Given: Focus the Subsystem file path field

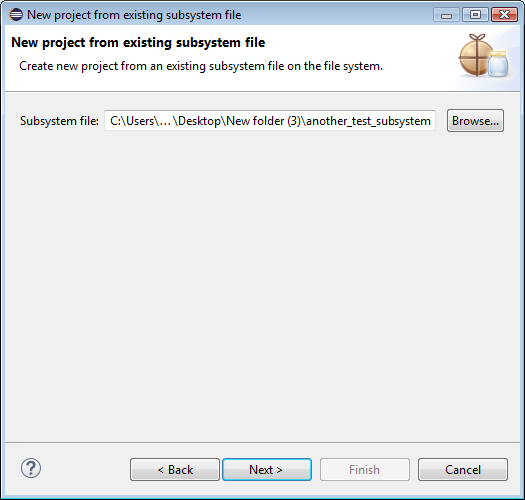Looking at the screenshot, I should (x=270, y=121).
